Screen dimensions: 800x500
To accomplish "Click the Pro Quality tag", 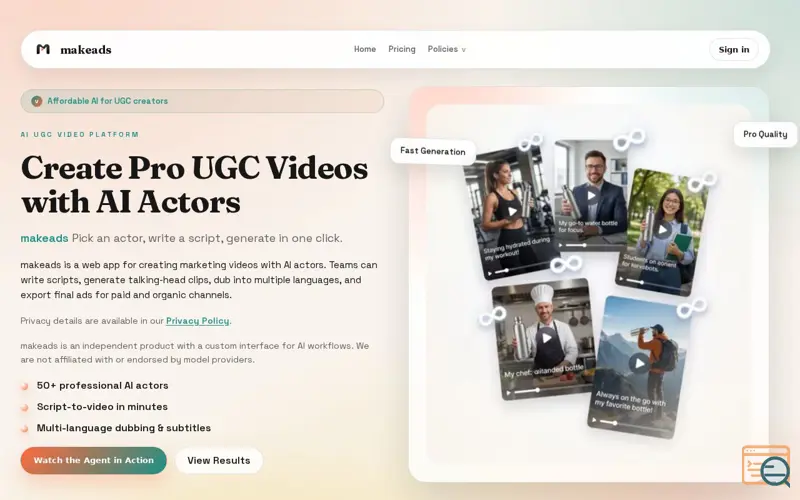I will click(765, 134).
